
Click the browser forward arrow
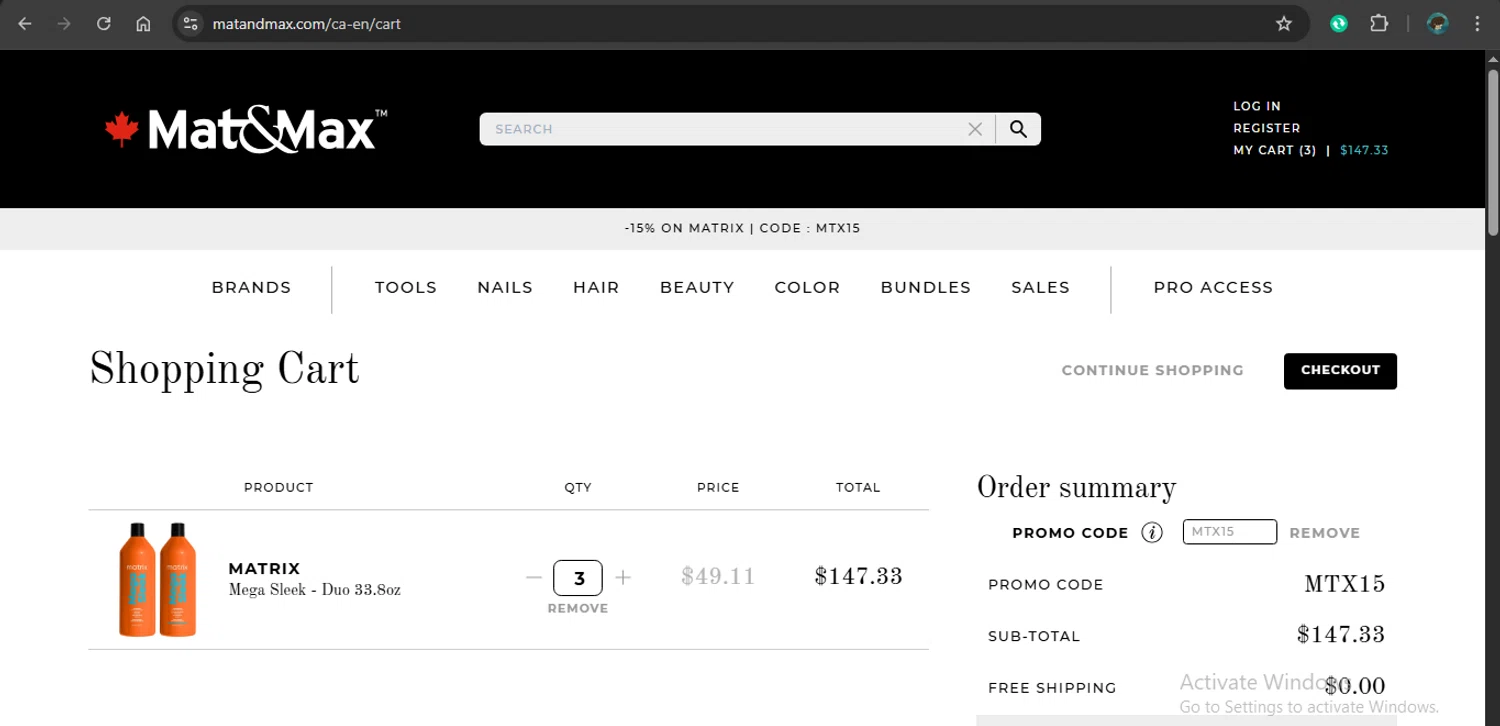[x=64, y=24]
